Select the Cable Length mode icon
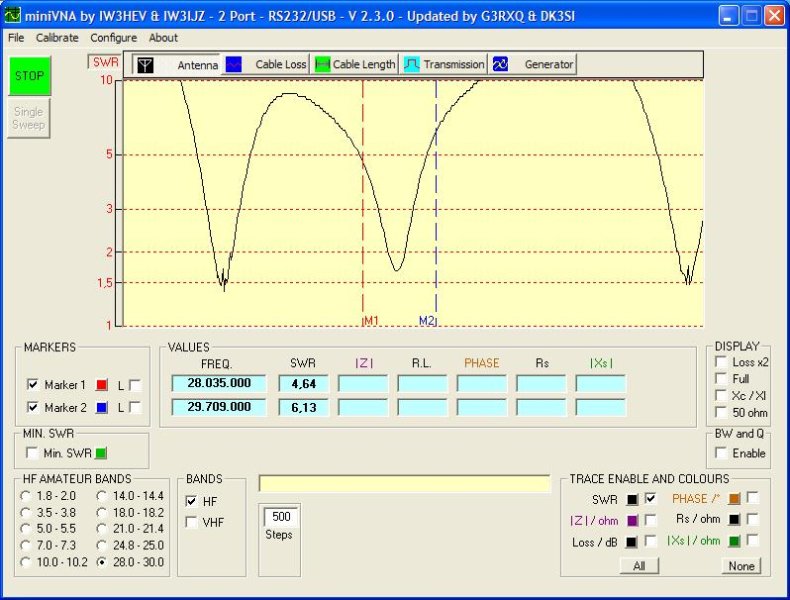Image resolution: width=790 pixels, height=600 pixels. click(322, 64)
